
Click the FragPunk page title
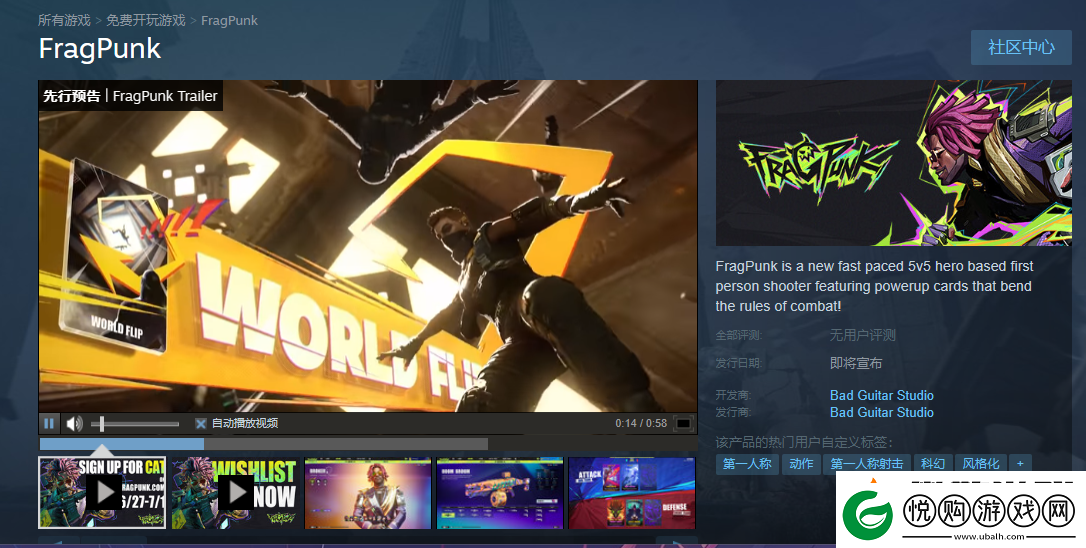coord(100,48)
